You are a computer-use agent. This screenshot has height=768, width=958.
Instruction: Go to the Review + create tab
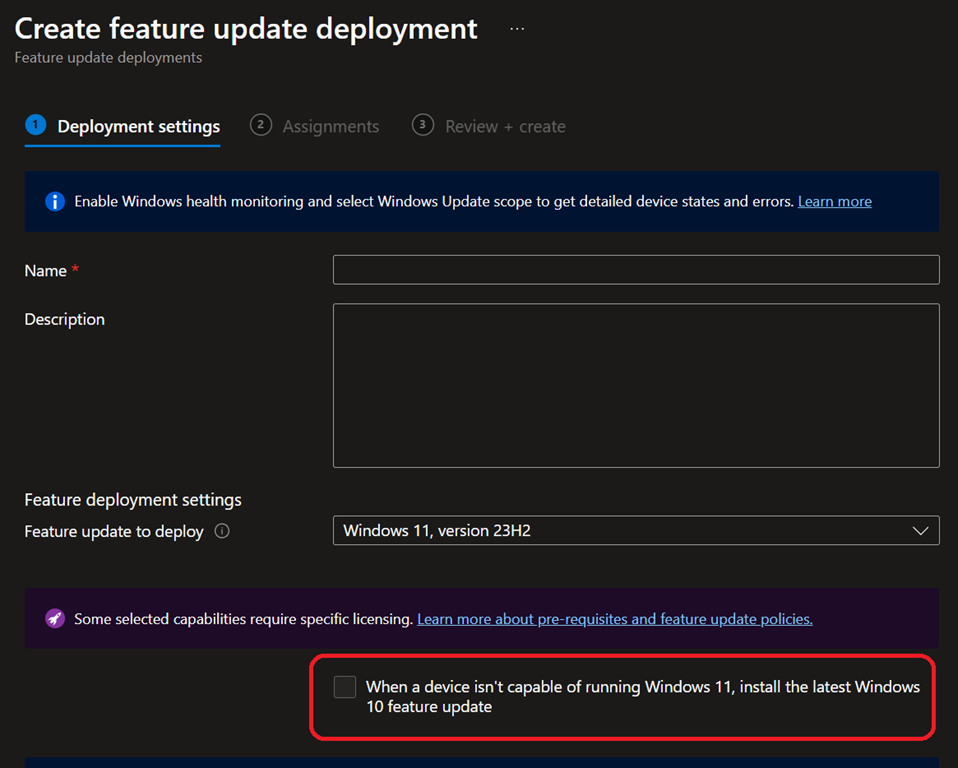click(x=505, y=127)
